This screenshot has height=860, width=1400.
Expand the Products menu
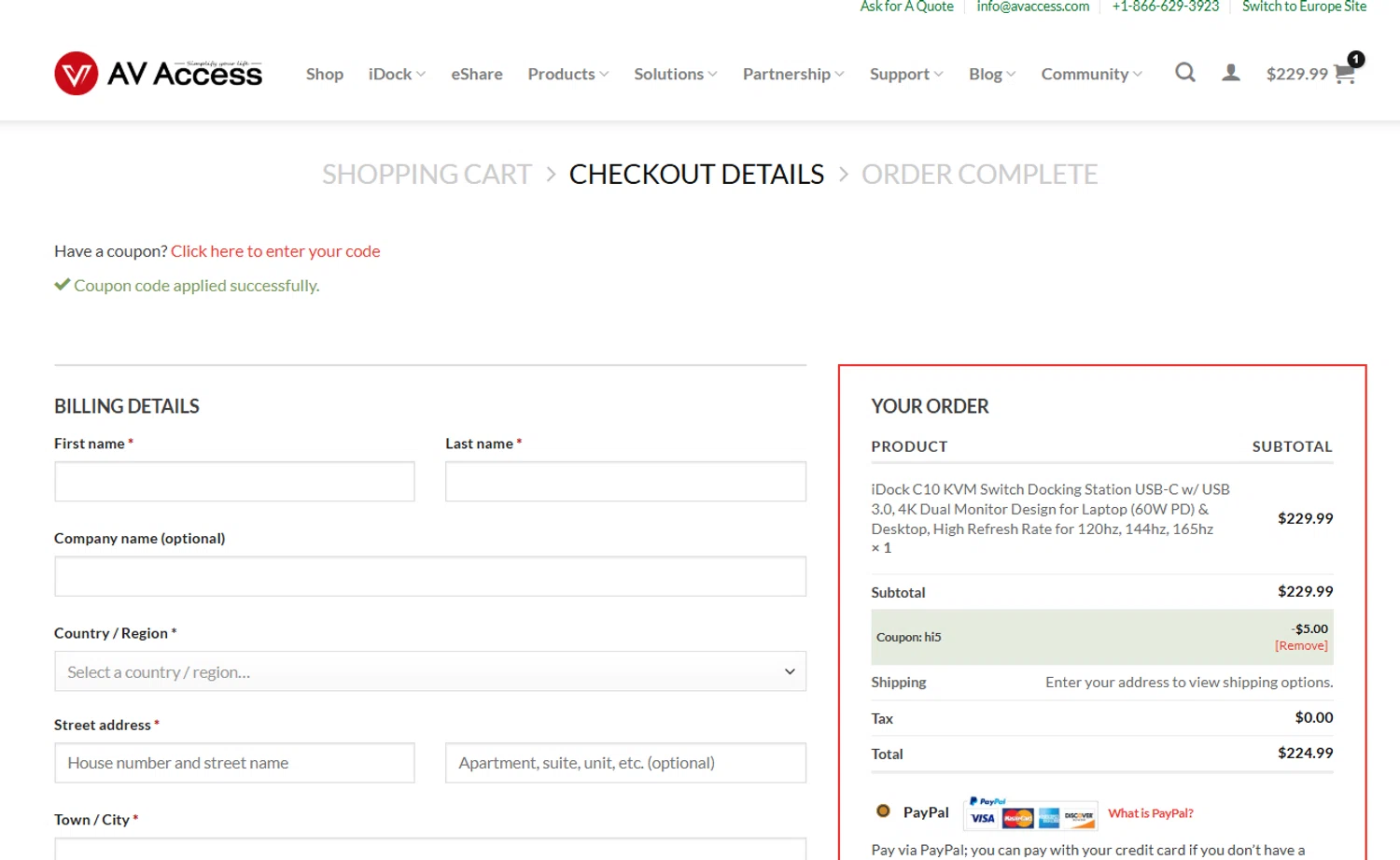(568, 74)
